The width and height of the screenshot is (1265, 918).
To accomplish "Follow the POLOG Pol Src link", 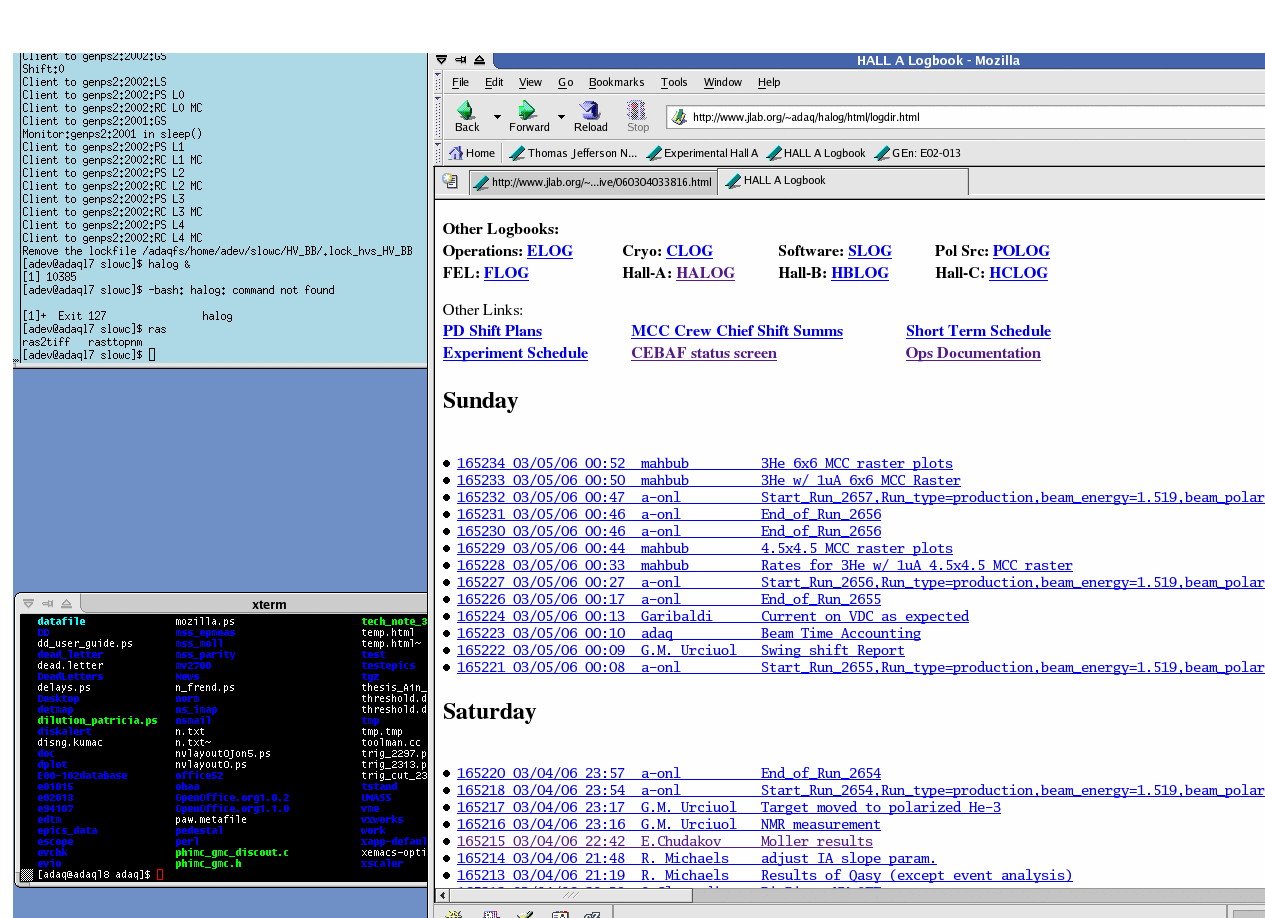I will [1021, 251].
